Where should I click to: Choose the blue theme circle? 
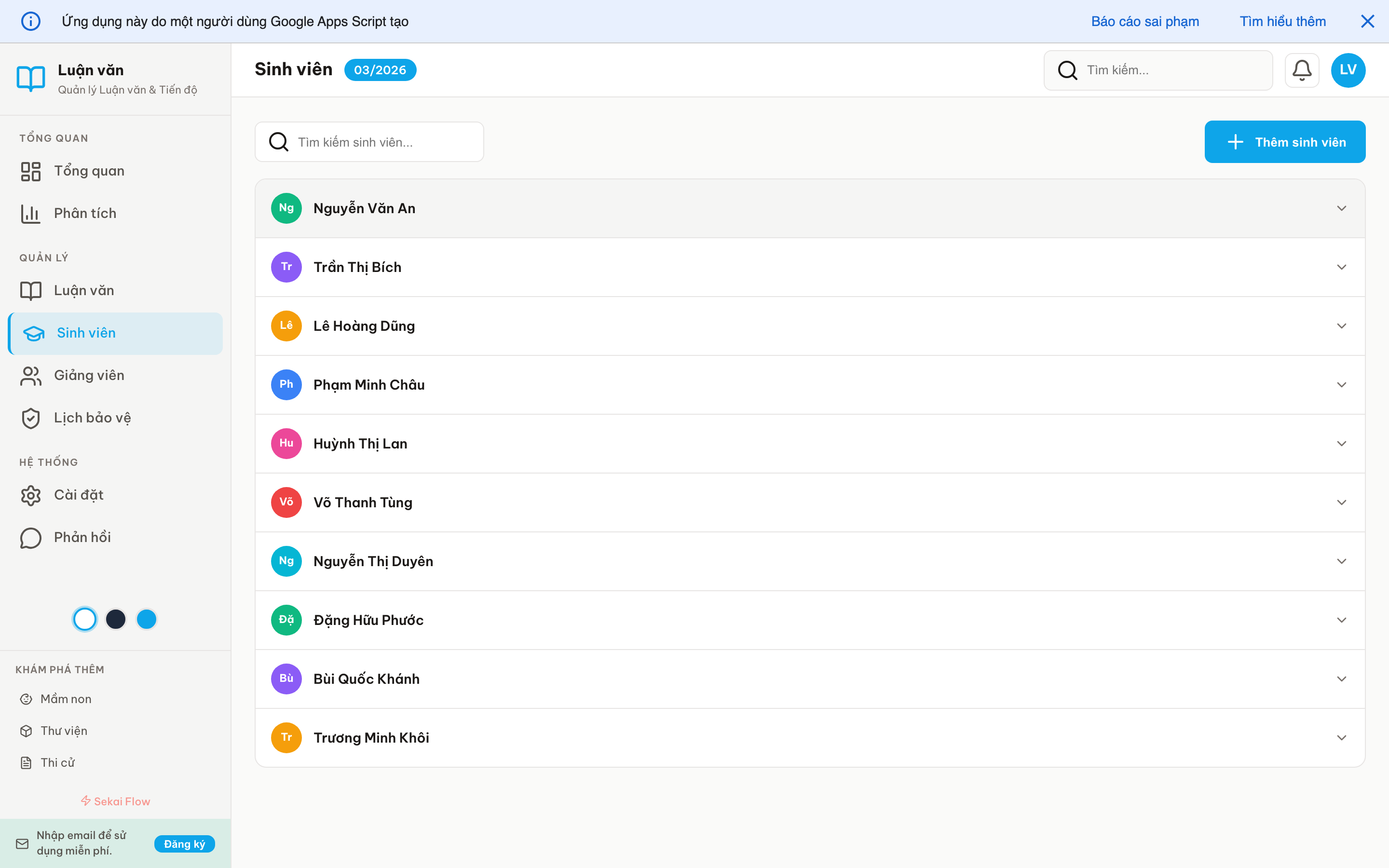click(x=147, y=619)
